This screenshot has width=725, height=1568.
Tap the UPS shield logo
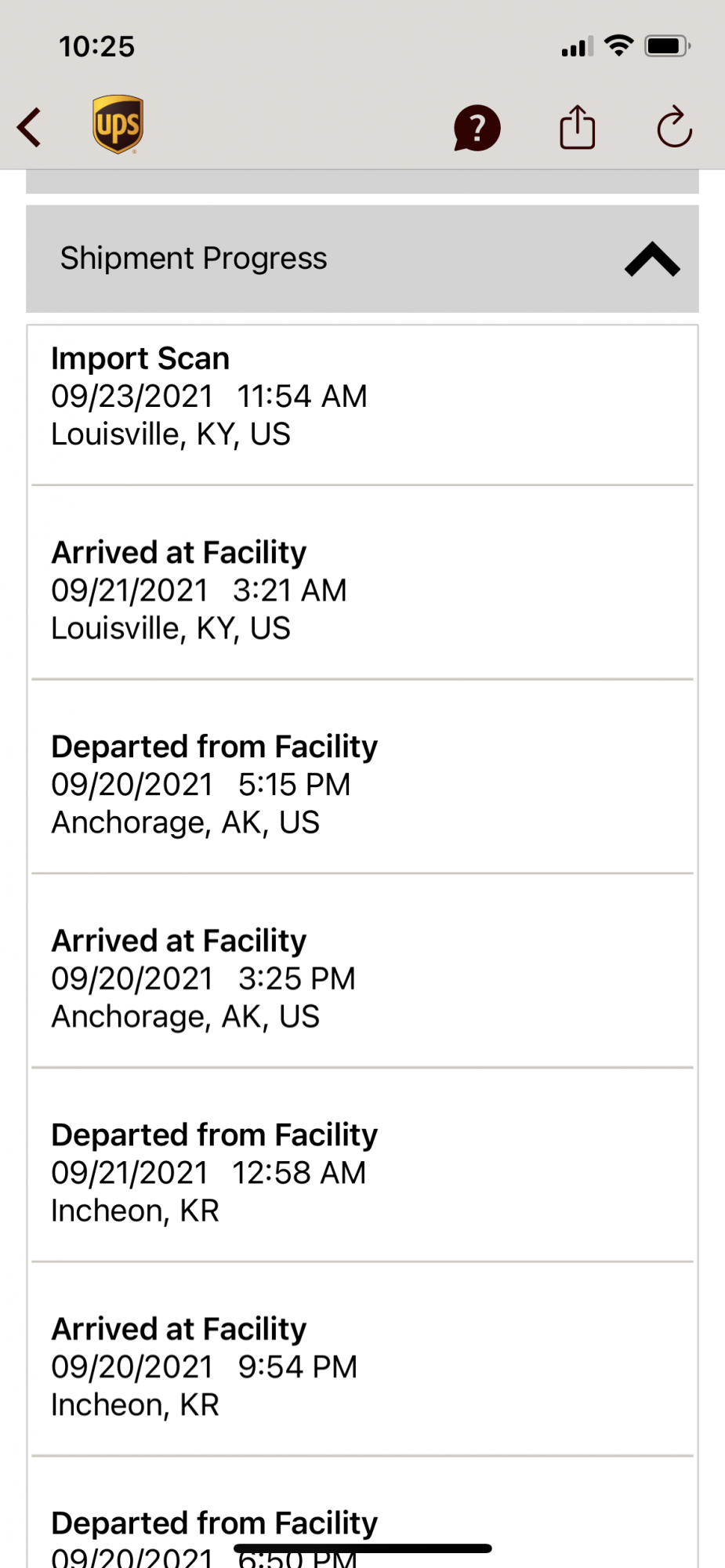(x=118, y=125)
